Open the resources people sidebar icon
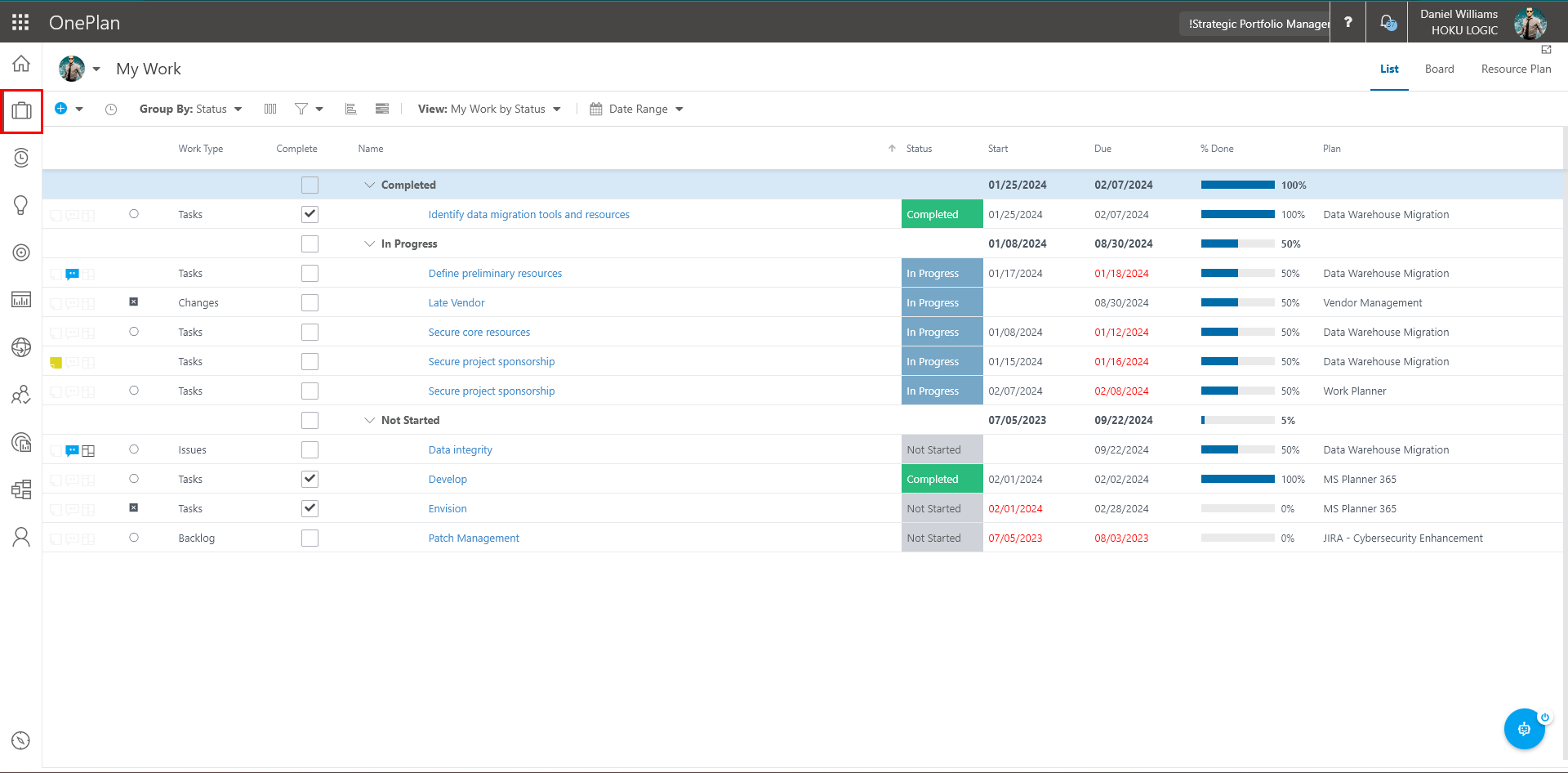The width and height of the screenshot is (1568, 773). click(x=21, y=395)
